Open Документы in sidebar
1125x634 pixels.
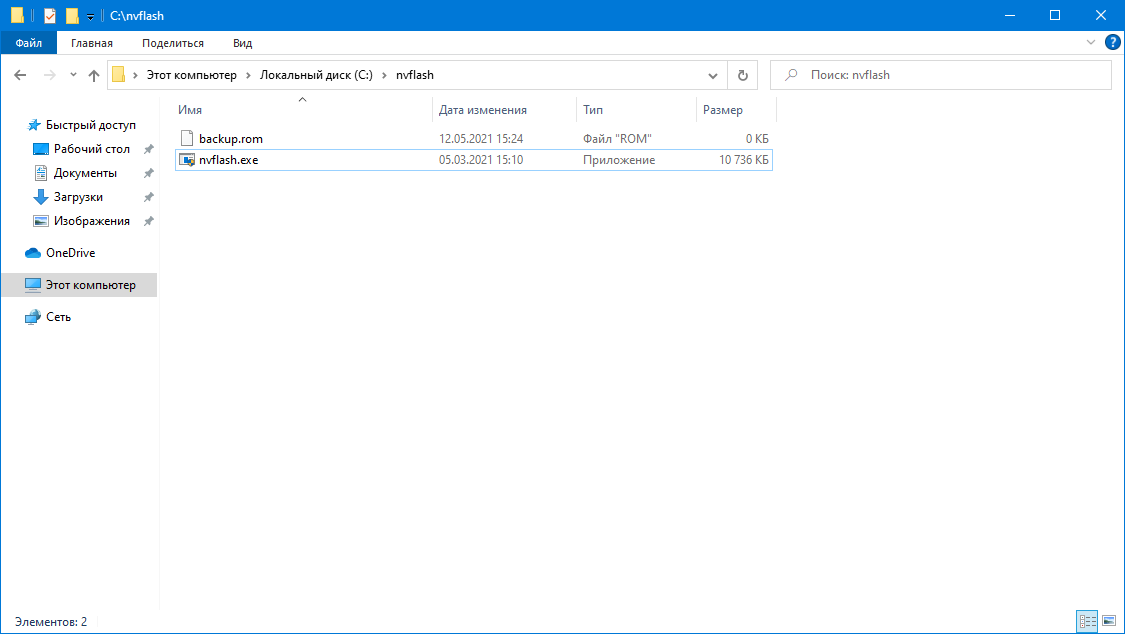pyautogui.click(x=85, y=173)
